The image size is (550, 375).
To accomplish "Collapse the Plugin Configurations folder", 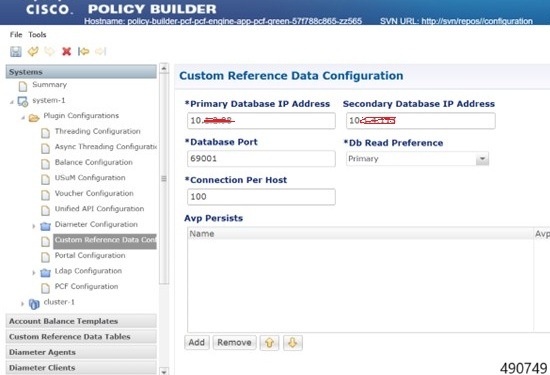I will coord(23,118).
